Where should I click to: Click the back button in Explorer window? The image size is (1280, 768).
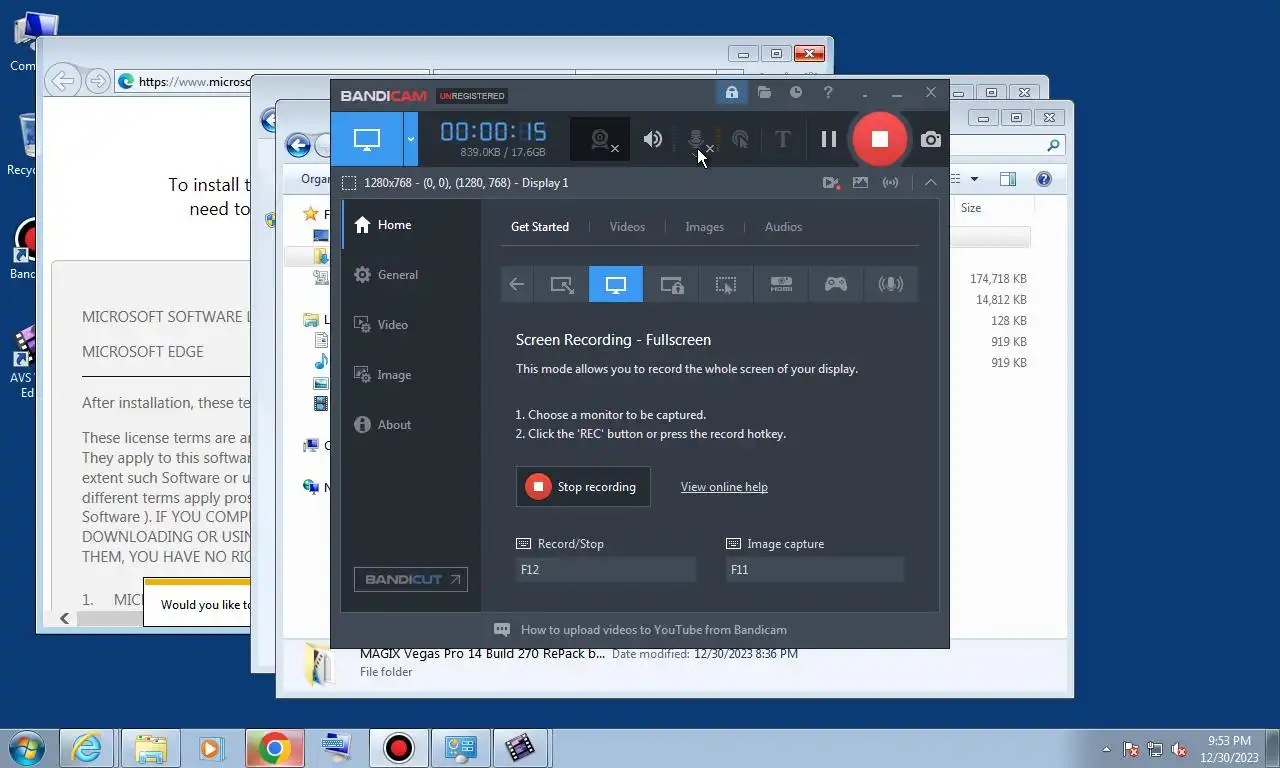(x=298, y=145)
